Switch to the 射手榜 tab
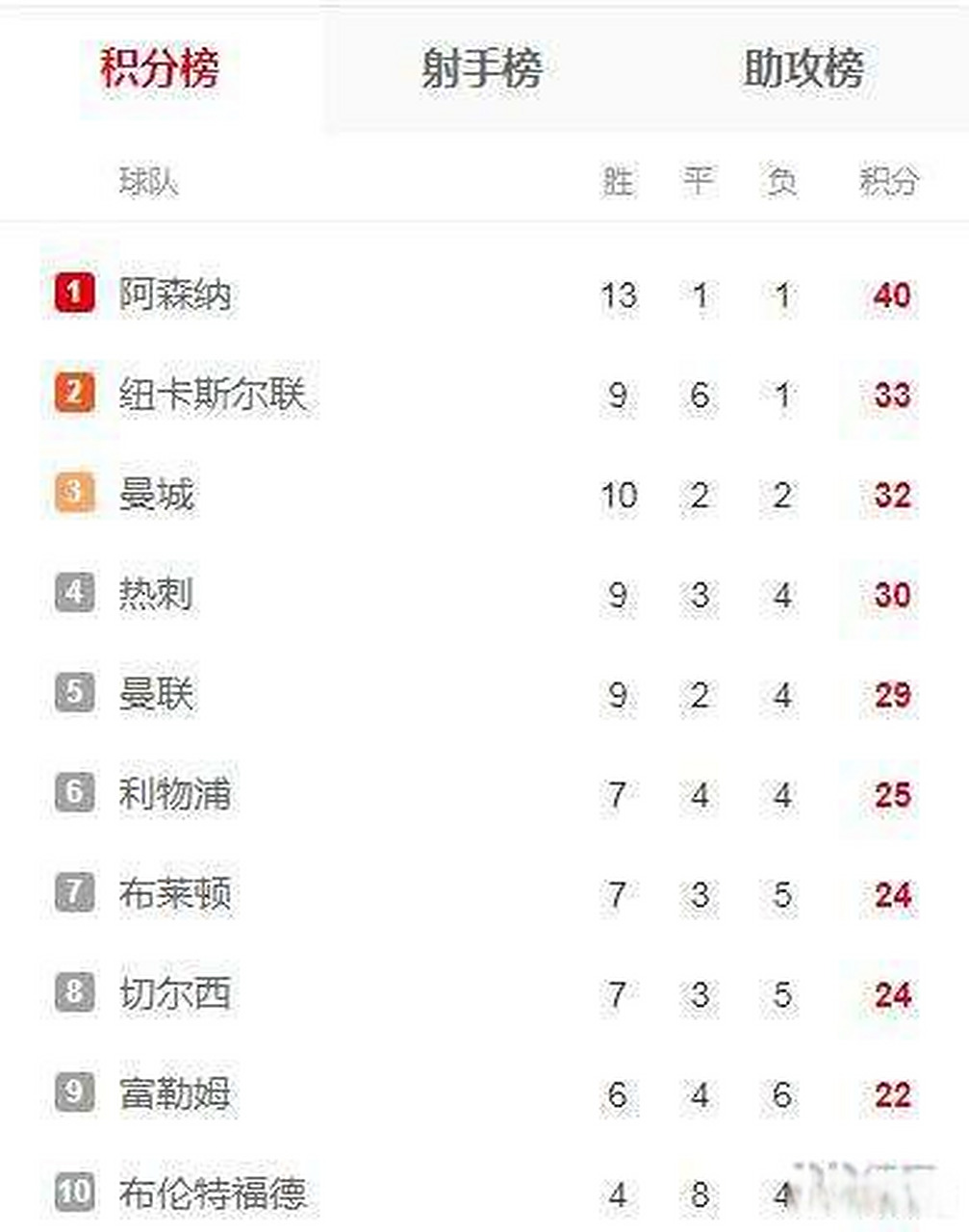Screen dimensions: 969x1232 click(x=482, y=69)
